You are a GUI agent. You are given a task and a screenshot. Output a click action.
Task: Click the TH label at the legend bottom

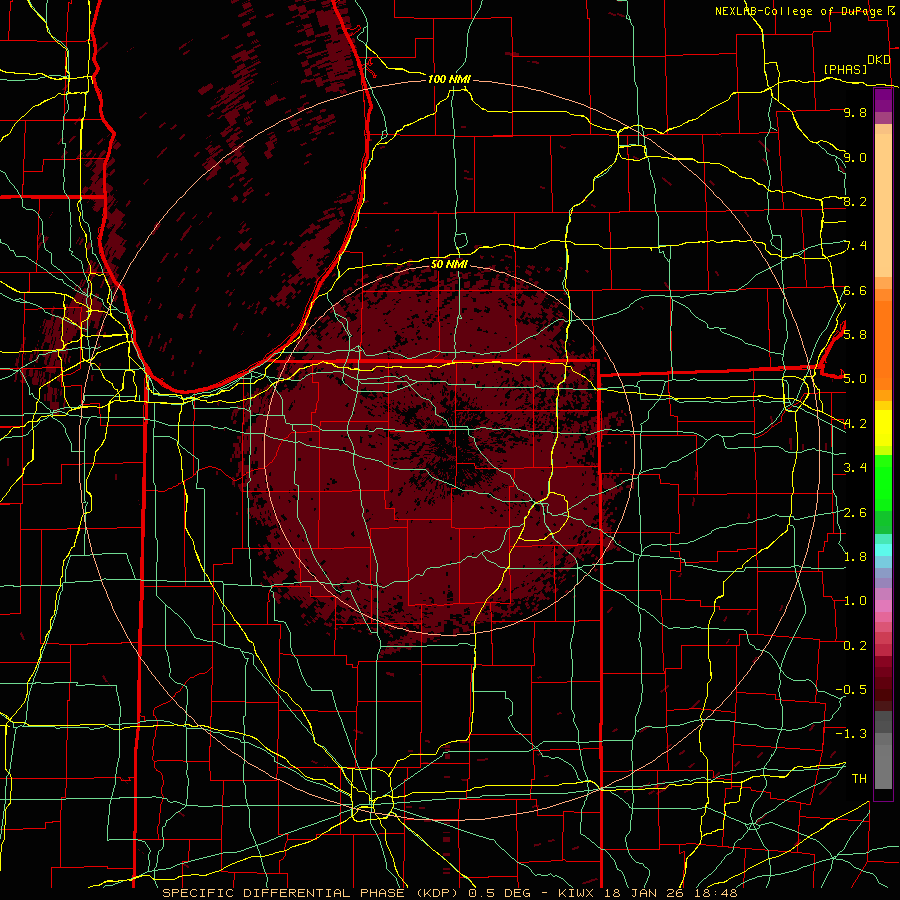tap(859, 779)
